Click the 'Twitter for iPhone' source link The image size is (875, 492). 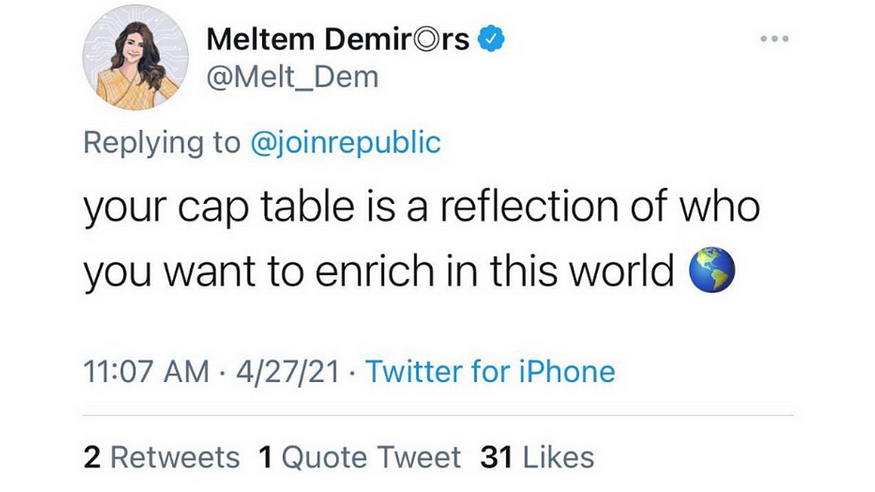tap(490, 372)
